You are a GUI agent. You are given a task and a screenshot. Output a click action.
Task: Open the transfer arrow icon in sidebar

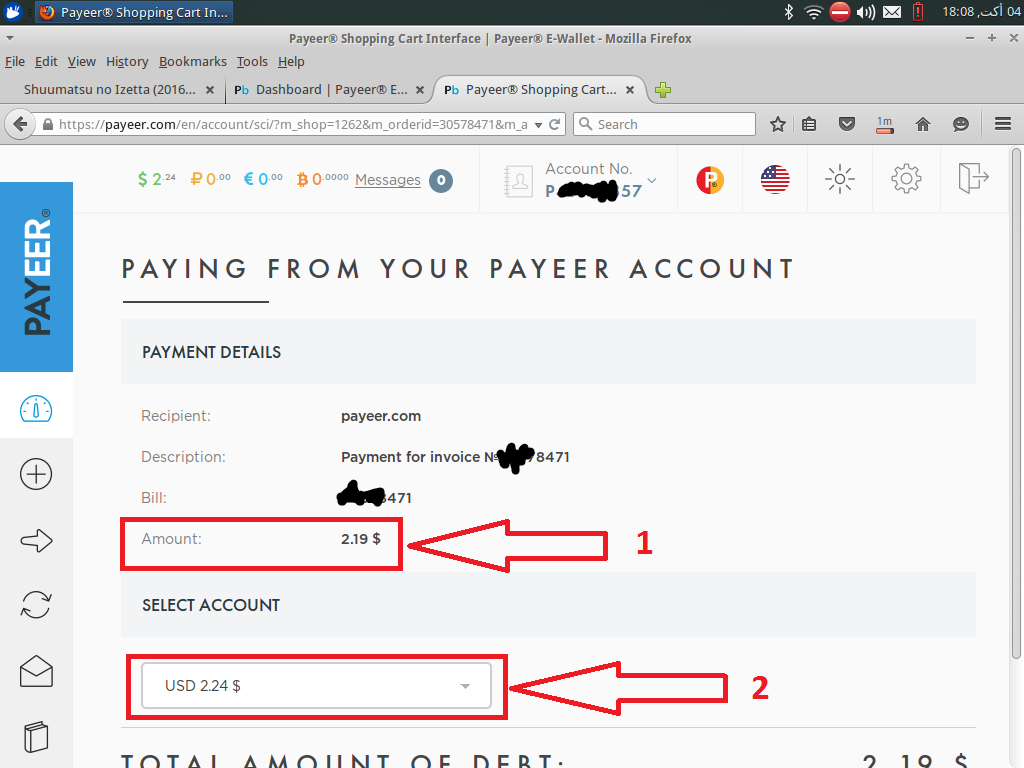click(36, 540)
